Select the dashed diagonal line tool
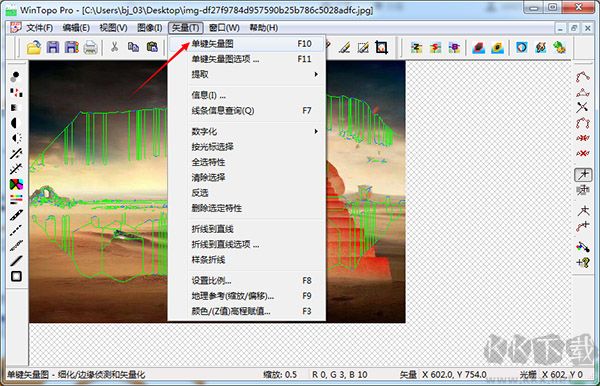600x386 pixels. click(16, 230)
